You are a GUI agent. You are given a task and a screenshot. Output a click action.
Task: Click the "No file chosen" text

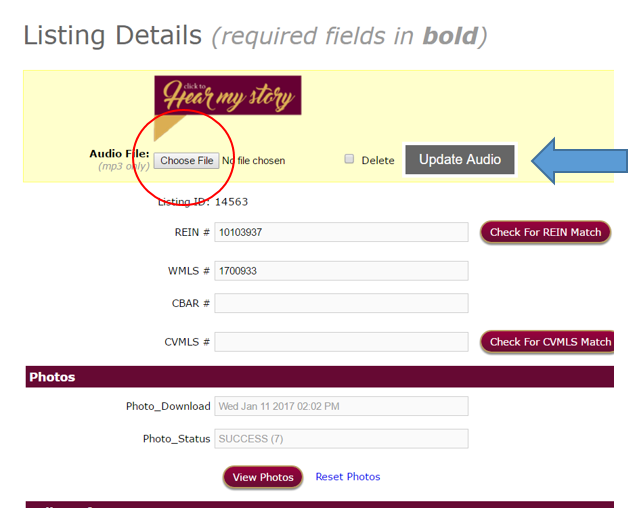[254, 161]
